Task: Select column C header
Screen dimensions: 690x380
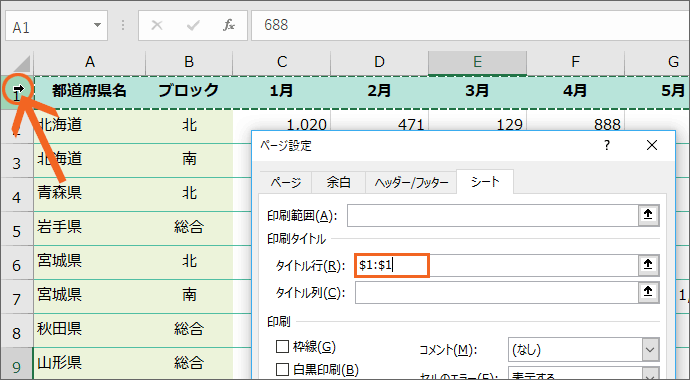Action: tap(282, 62)
